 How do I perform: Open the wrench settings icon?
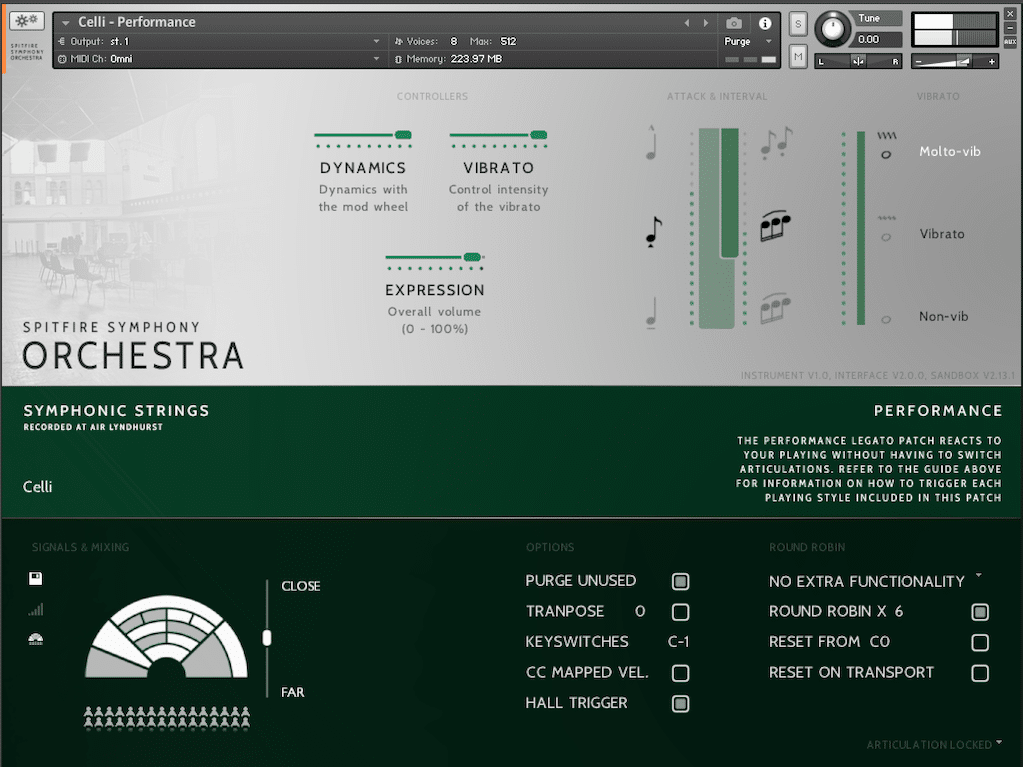coord(26,21)
